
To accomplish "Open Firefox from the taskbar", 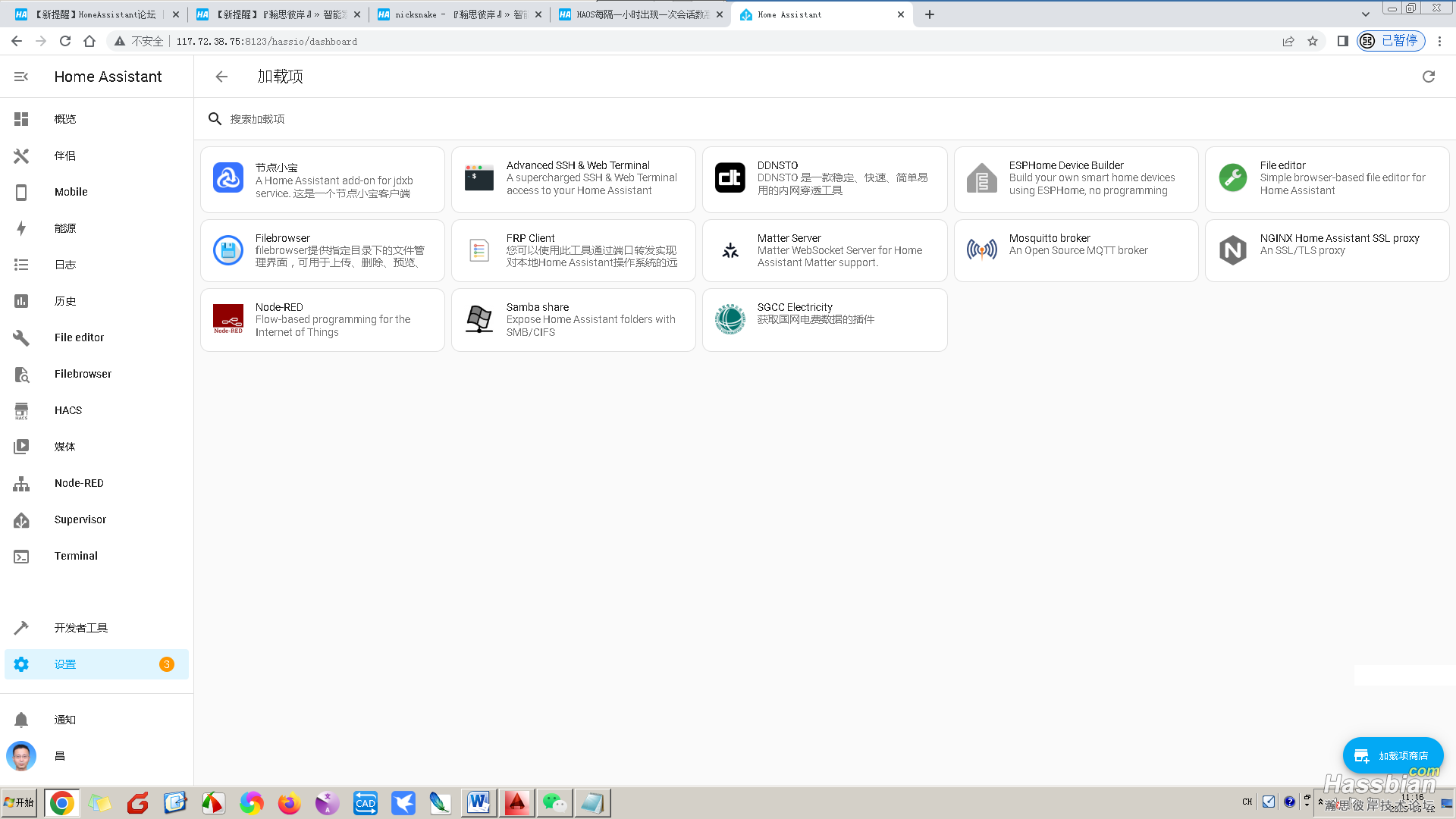I will [x=289, y=803].
